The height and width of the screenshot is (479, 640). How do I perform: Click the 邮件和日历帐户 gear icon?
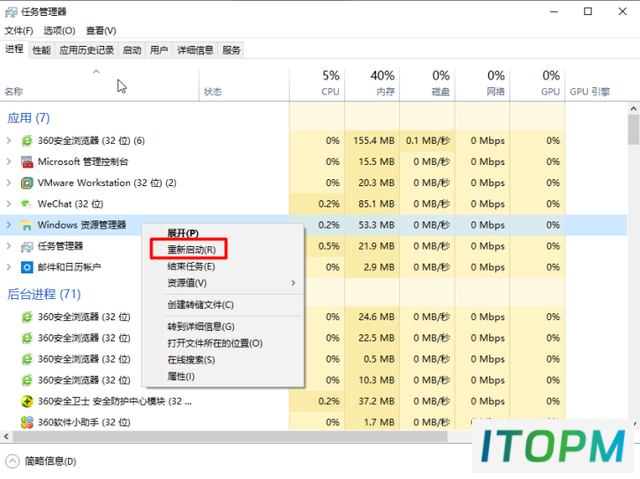click(27, 267)
